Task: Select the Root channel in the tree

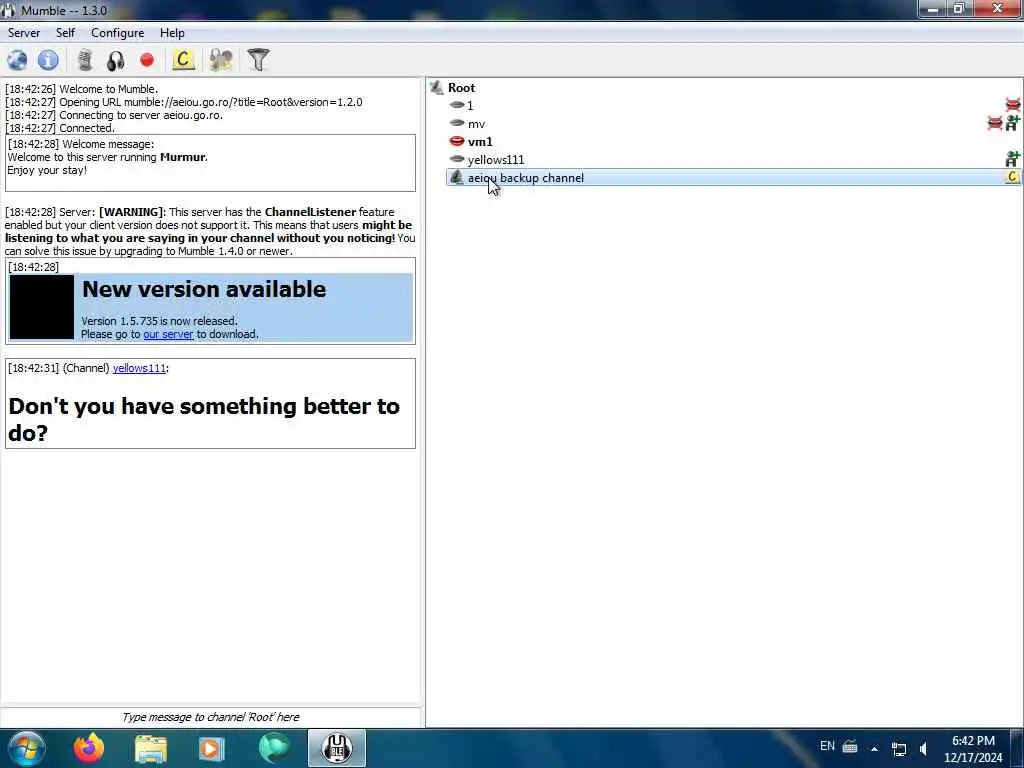Action: pyautogui.click(x=461, y=88)
